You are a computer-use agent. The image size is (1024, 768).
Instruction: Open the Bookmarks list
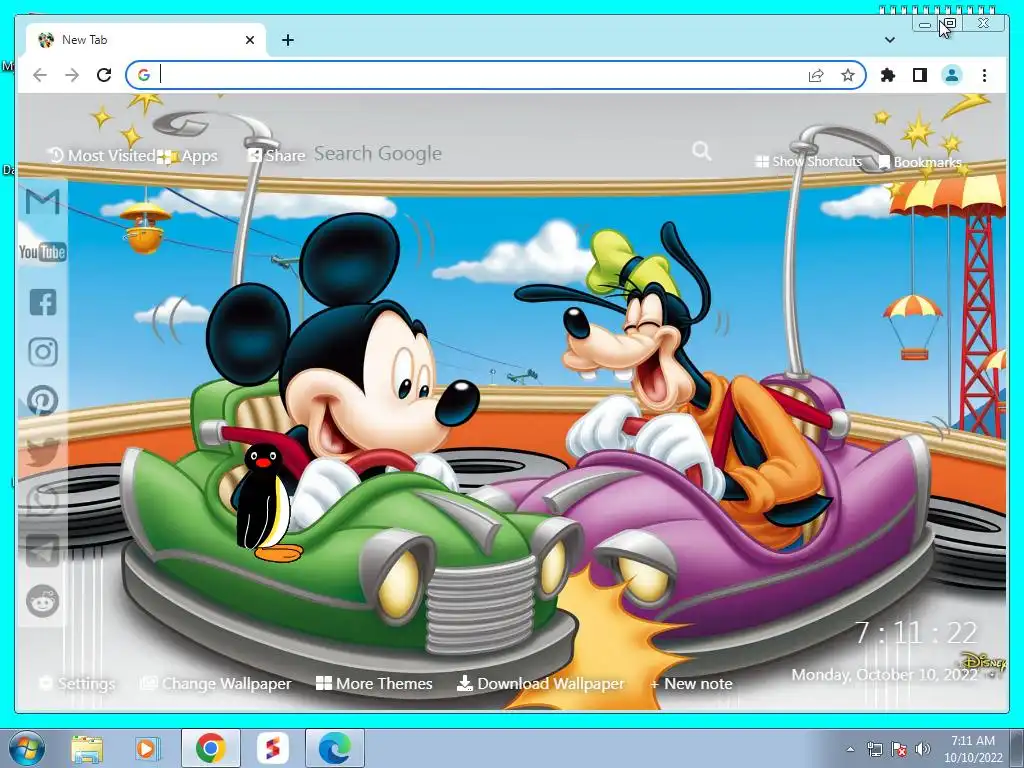(x=920, y=162)
